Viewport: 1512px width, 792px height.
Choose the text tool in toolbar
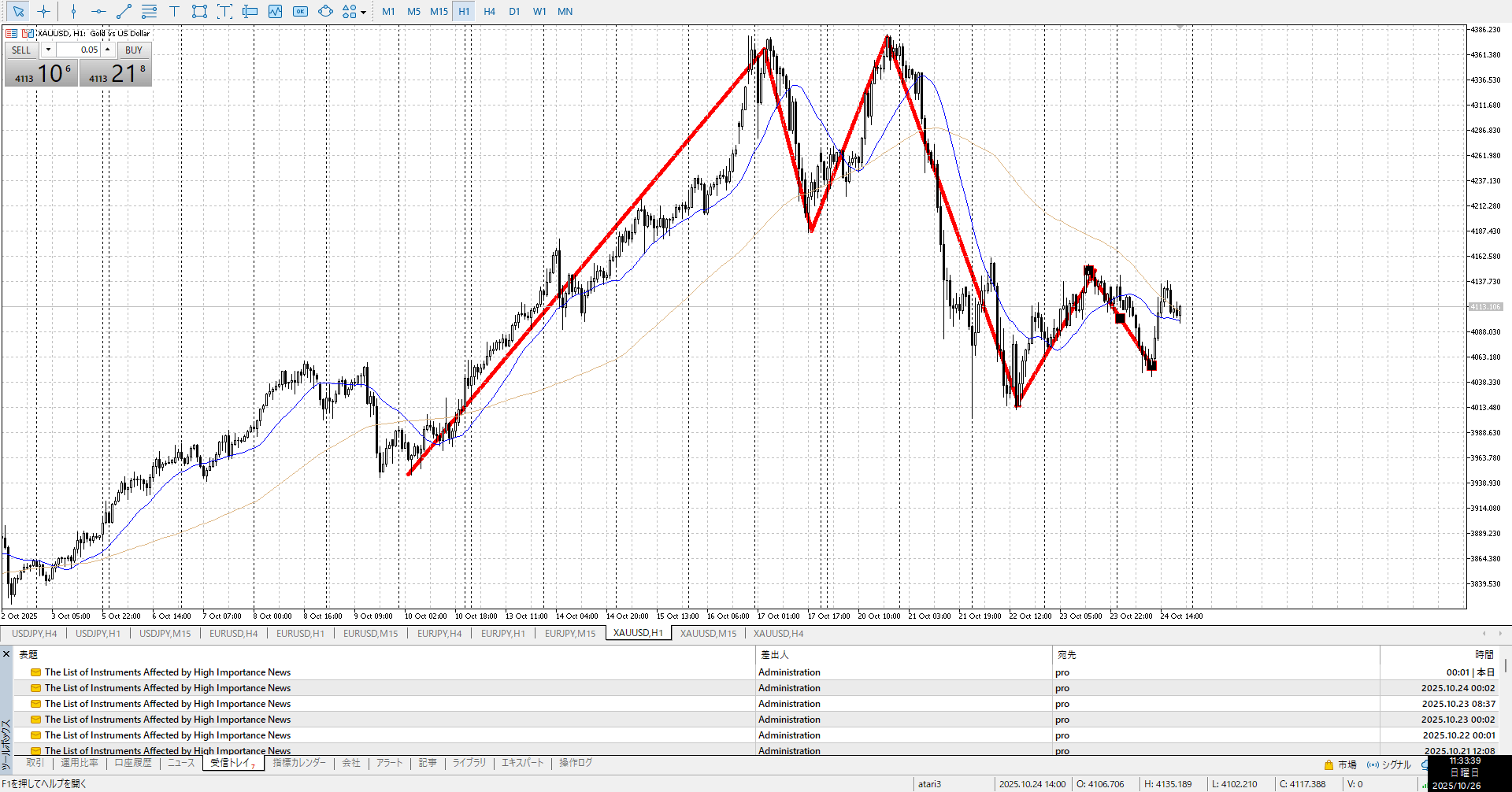point(174,12)
